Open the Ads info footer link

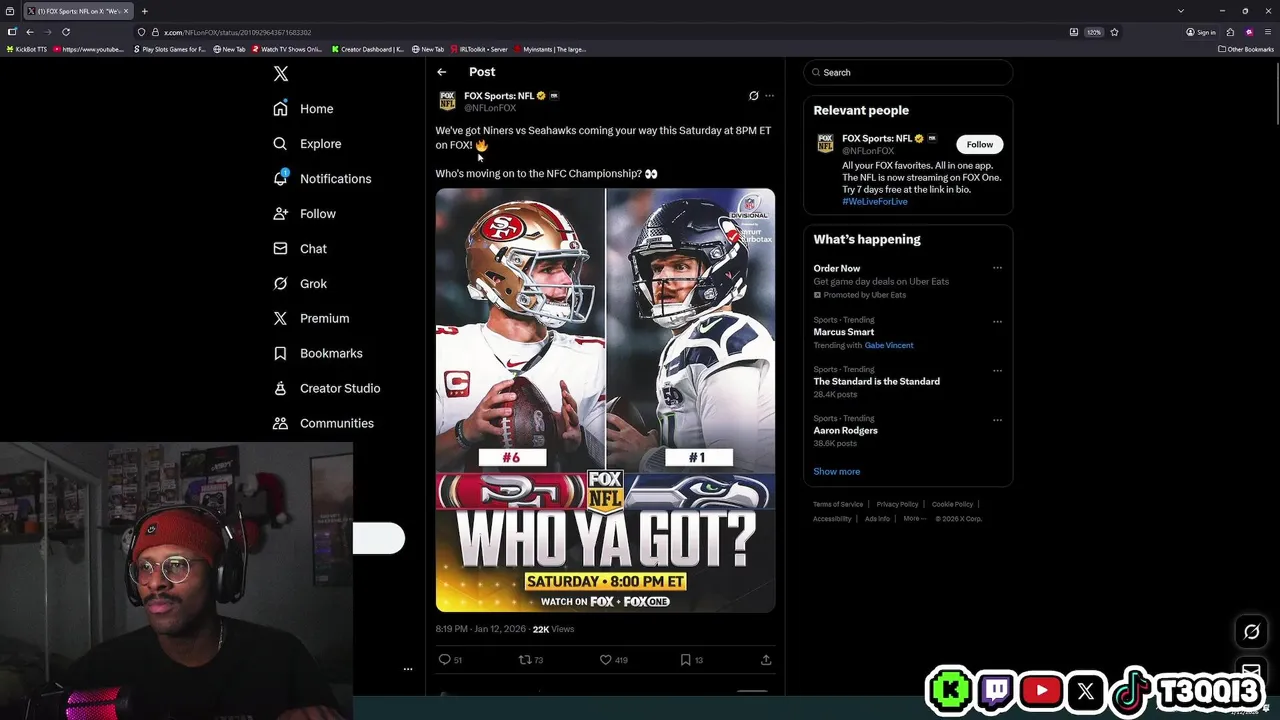point(877,519)
